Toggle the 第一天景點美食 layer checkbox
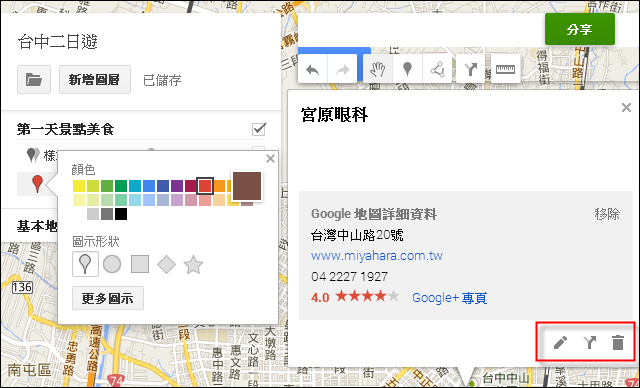The image size is (640, 388). pyautogui.click(x=259, y=129)
